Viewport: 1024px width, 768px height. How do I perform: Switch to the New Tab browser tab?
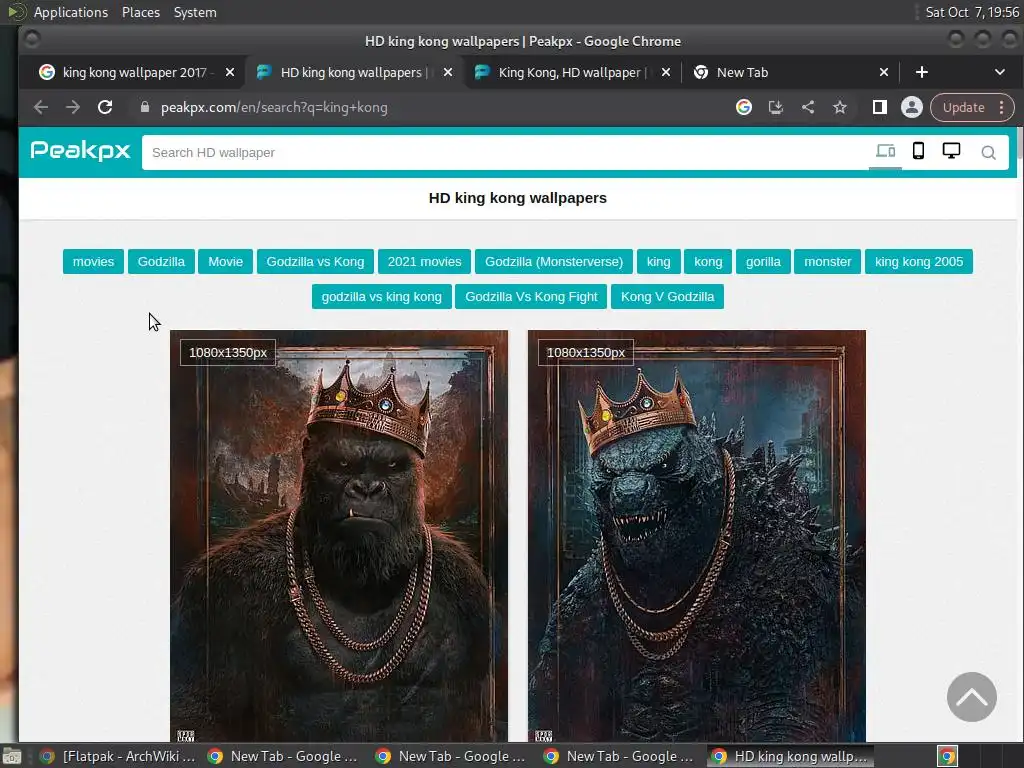point(742,72)
